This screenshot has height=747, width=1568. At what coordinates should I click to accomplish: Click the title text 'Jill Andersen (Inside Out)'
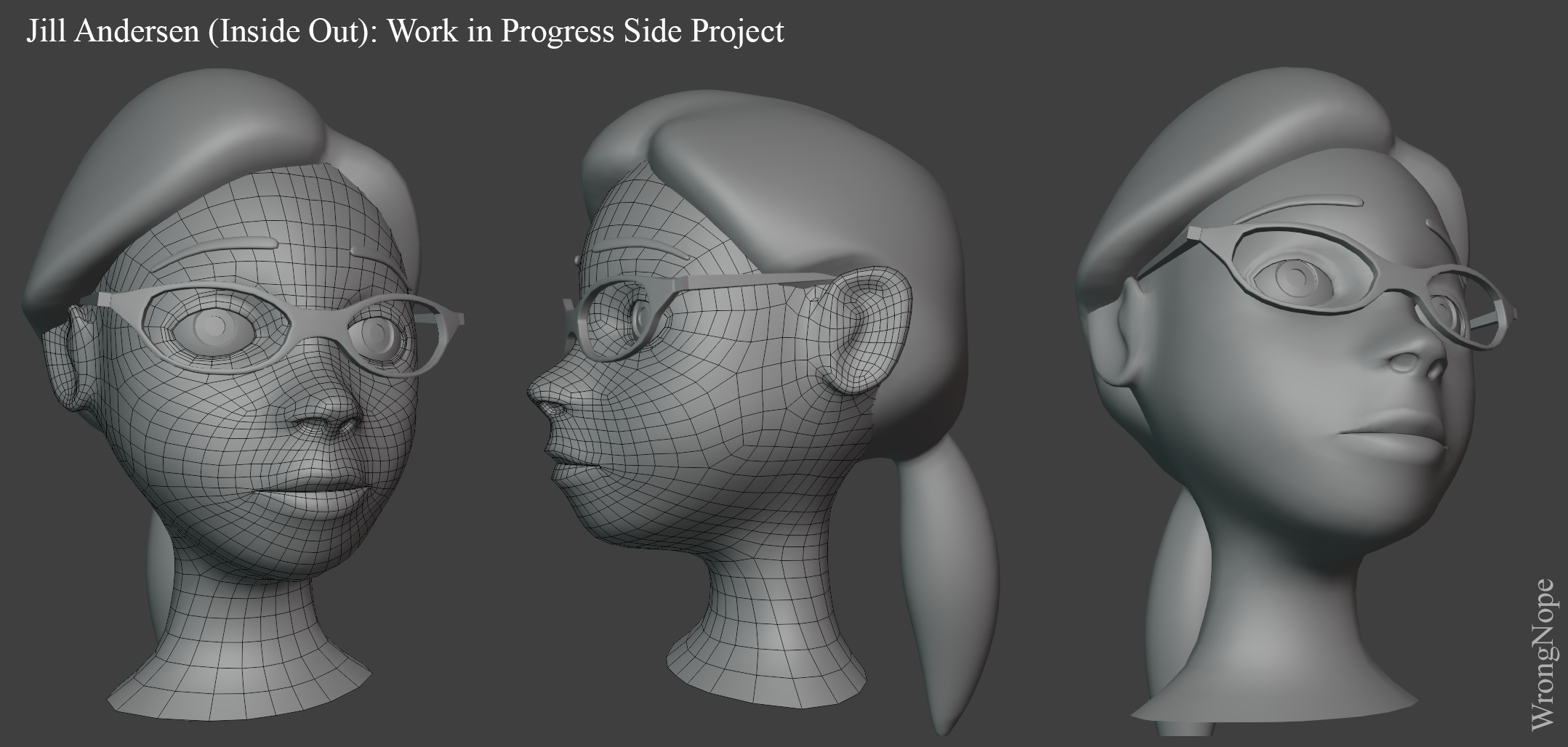coord(196,31)
